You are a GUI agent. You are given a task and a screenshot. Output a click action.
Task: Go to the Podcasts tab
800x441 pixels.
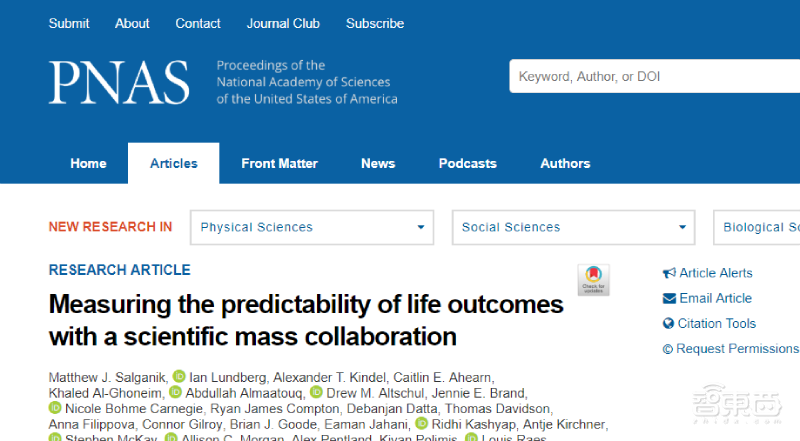(x=467, y=163)
